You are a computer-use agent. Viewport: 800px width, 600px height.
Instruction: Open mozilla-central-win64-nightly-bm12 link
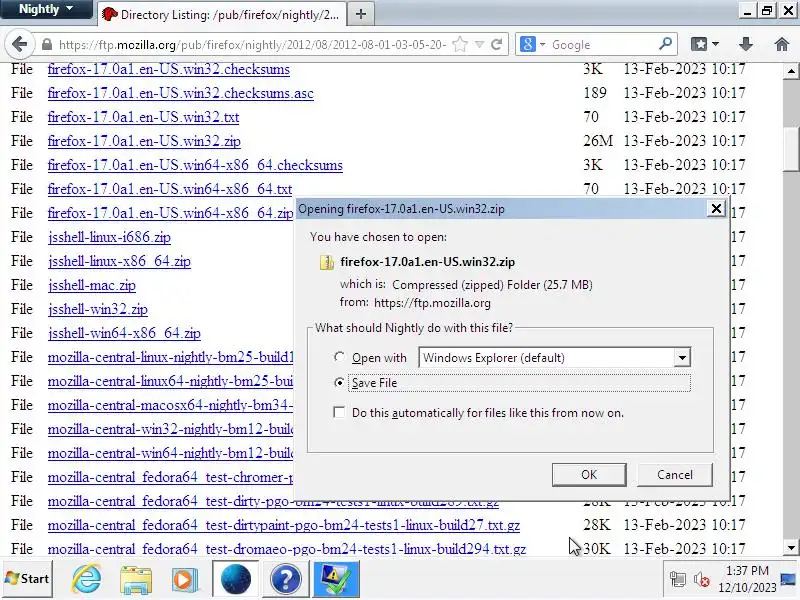(x=171, y=453)
